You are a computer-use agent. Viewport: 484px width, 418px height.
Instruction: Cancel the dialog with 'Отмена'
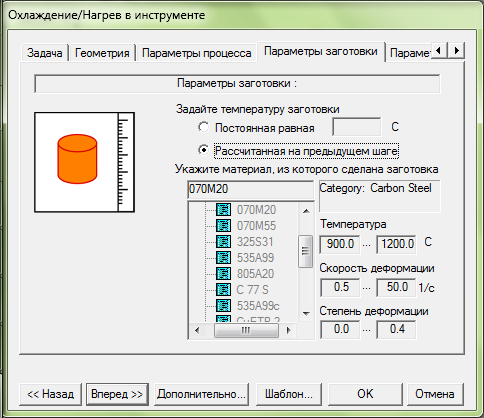tap(435, 394)
